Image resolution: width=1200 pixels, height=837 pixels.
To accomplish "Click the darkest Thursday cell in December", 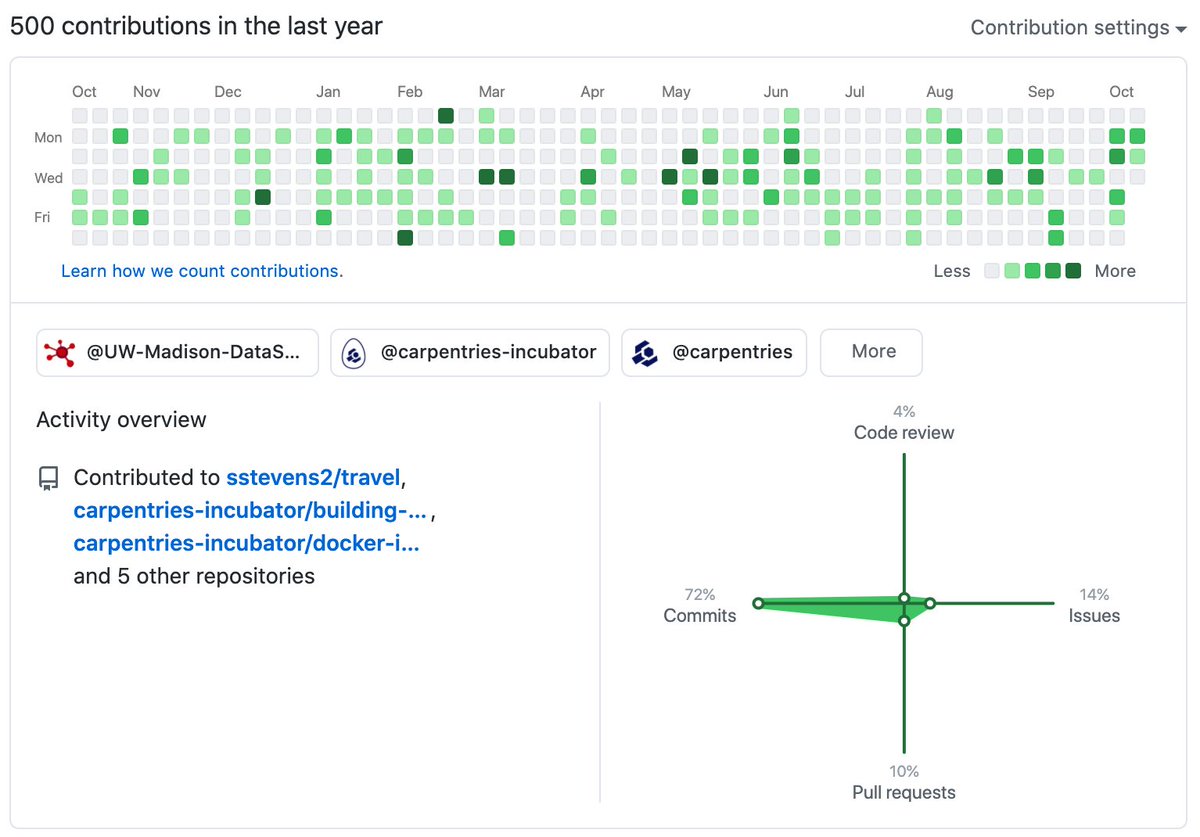I will point(263,197).
